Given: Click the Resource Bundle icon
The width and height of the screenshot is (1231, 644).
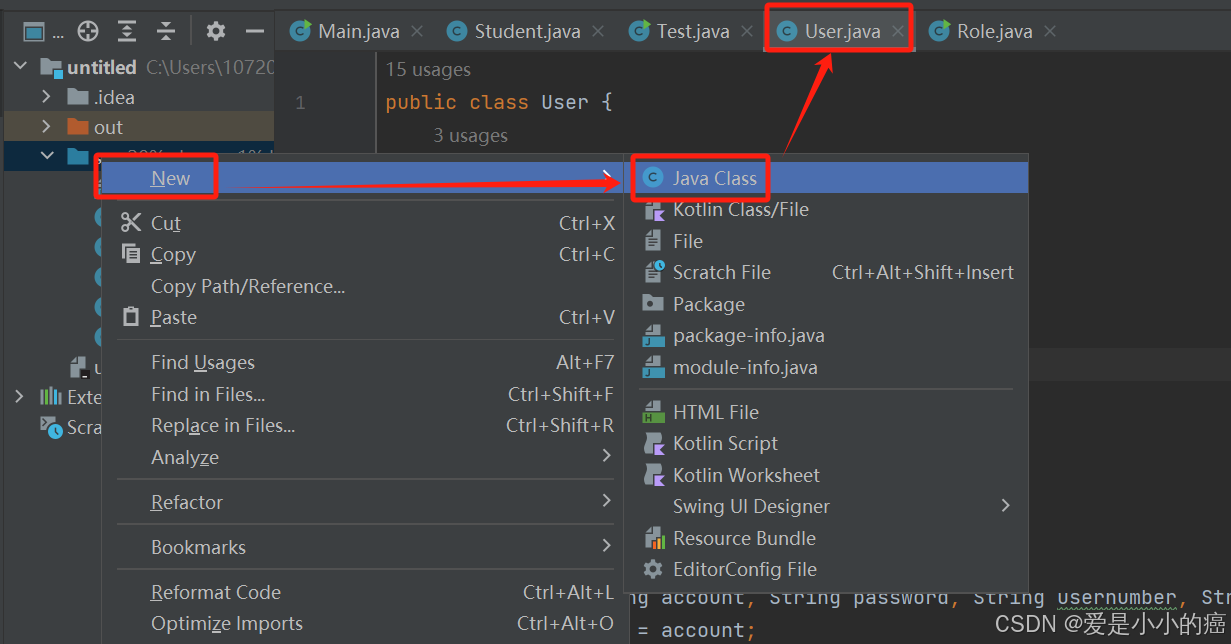Looking at the screenshot, I should pos(653,538).
